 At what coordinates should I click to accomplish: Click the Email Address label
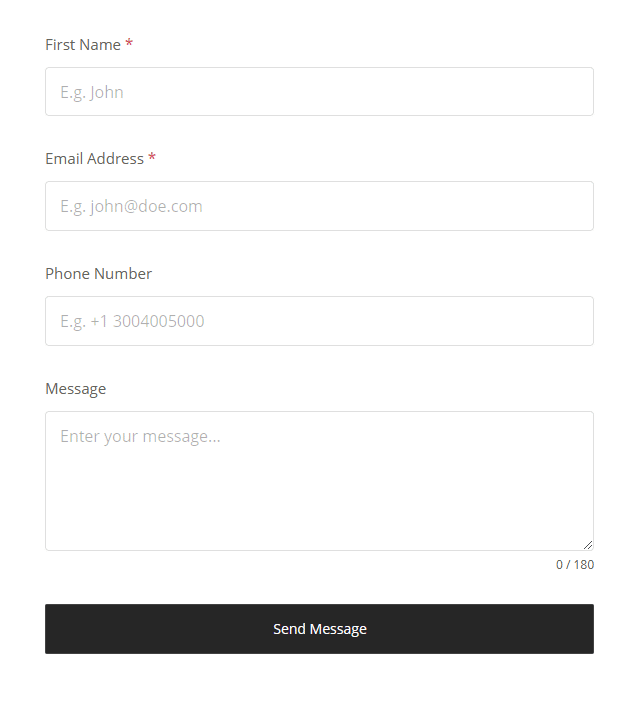coord(94,159)
